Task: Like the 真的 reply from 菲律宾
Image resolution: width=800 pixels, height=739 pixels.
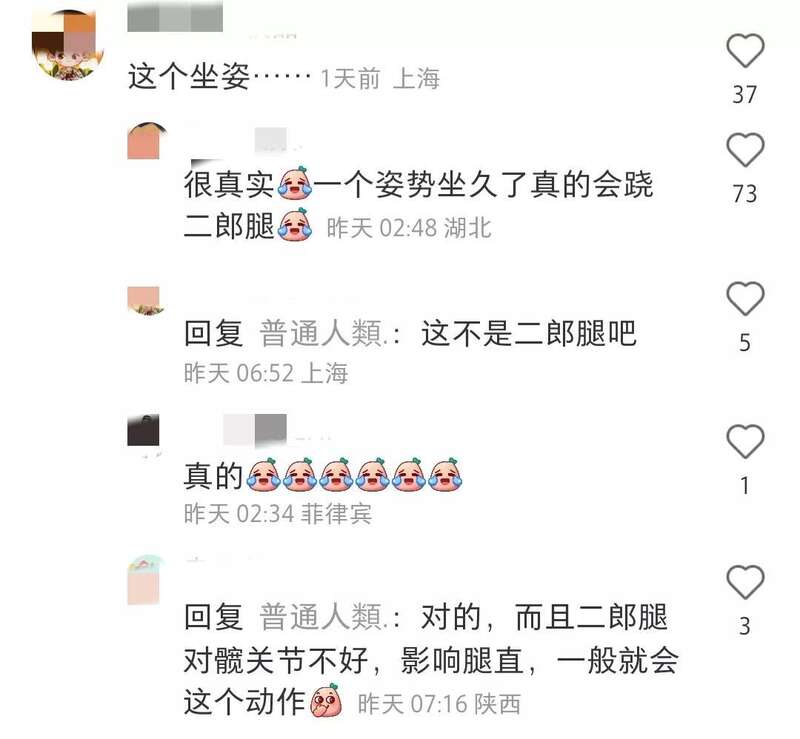Action: [x=745, y=440]
